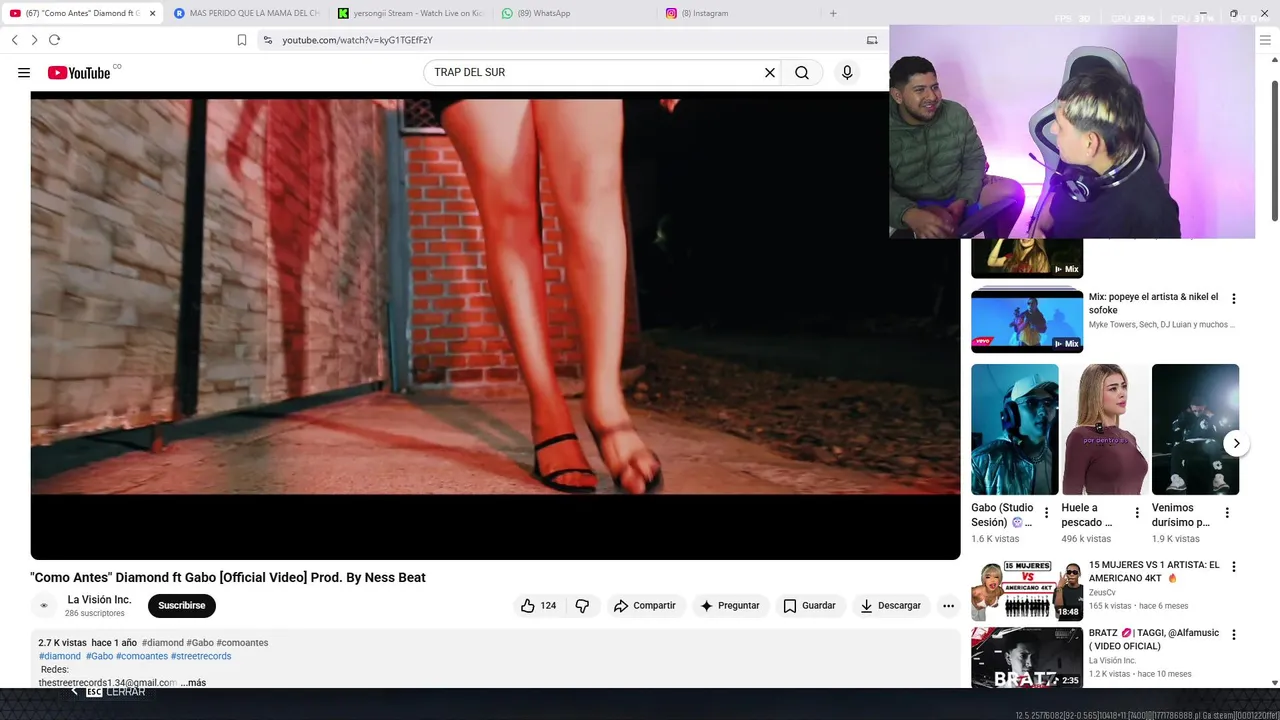Image resolution: width=1280 pixels, height=720 pixels.
Task: Switch to the Instagram tab
Action: (x=739, y=13)
